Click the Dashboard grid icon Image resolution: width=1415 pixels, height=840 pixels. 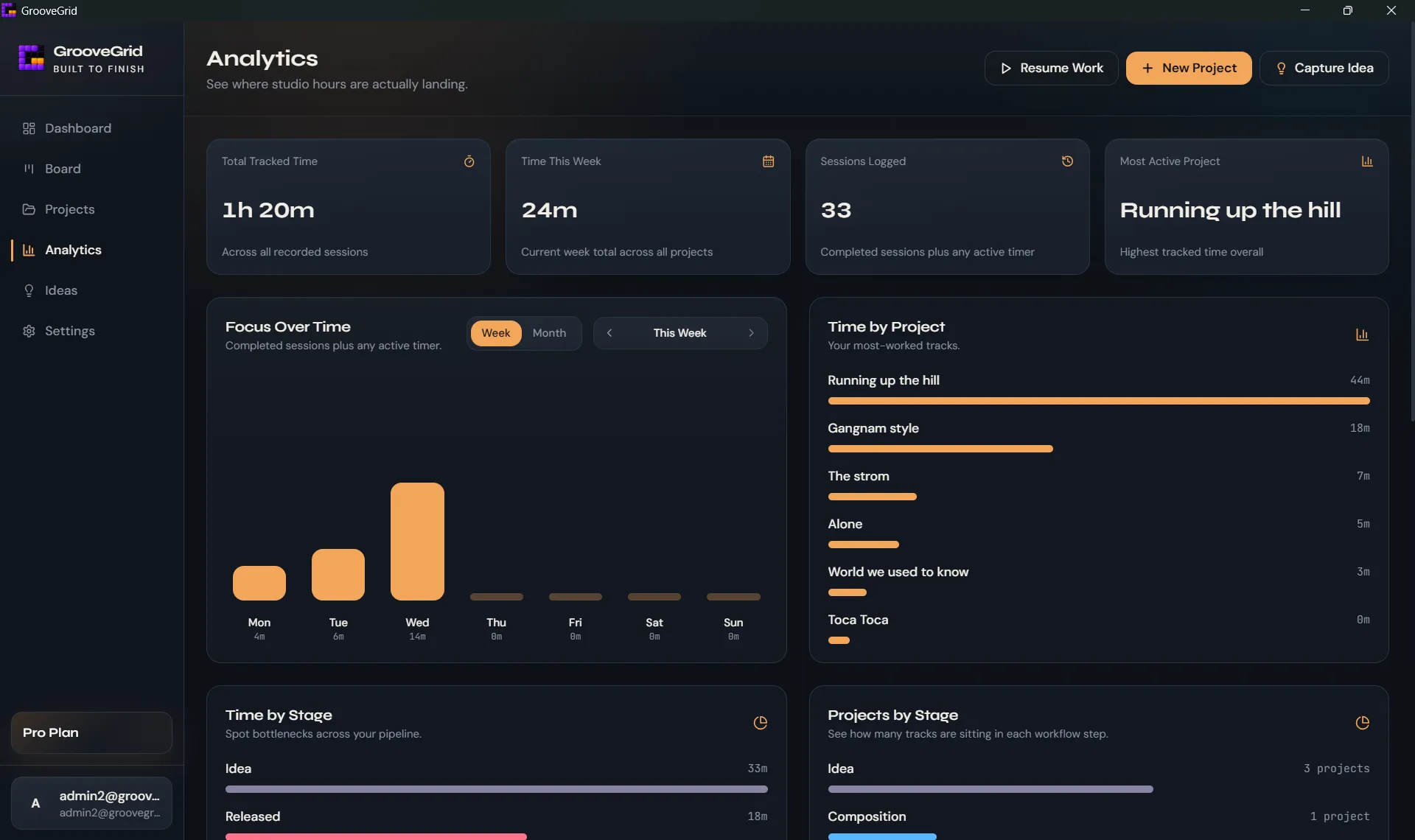coord(29,128)
